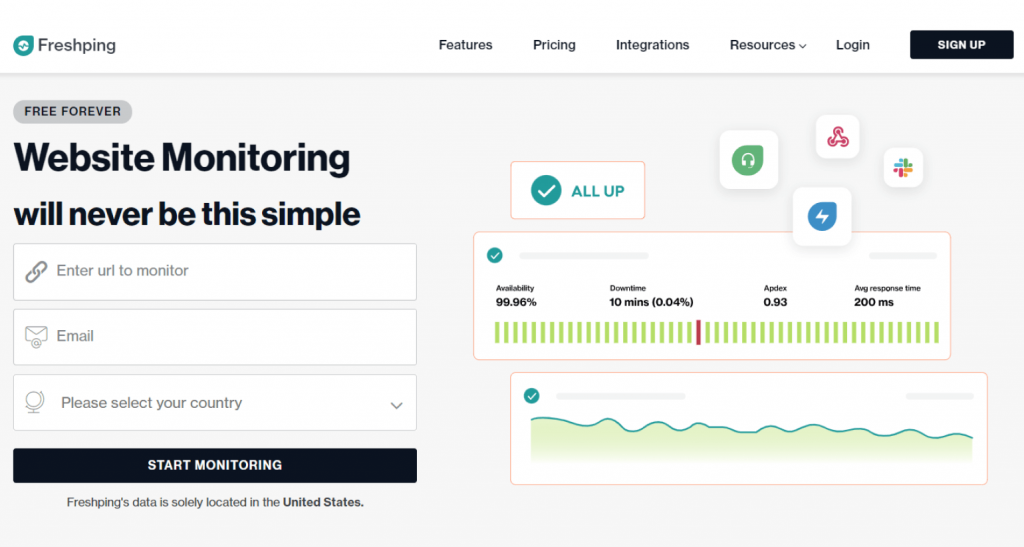
Task: Click the green response time area chart
Action: (752, 441)
